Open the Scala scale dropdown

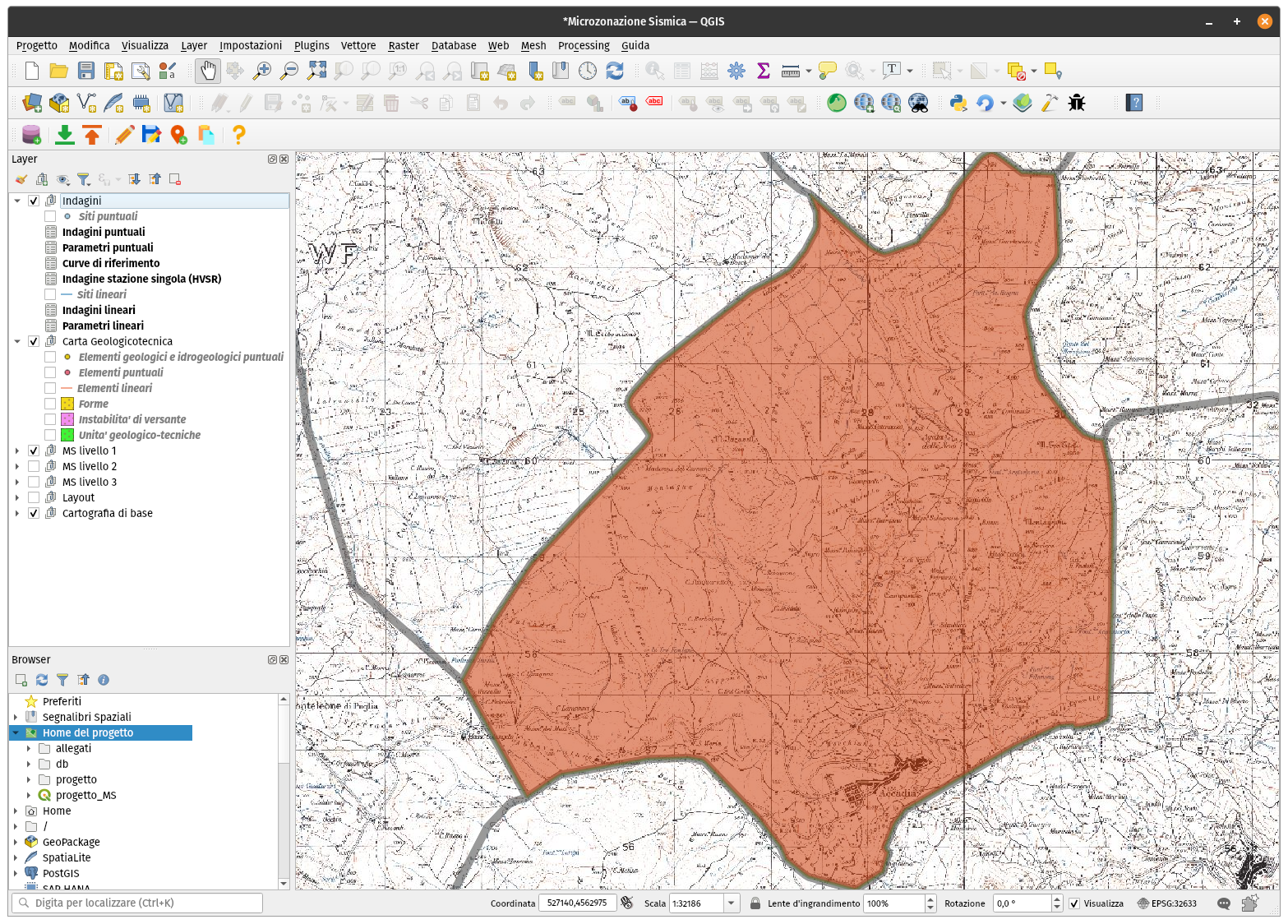pos(731,903)
